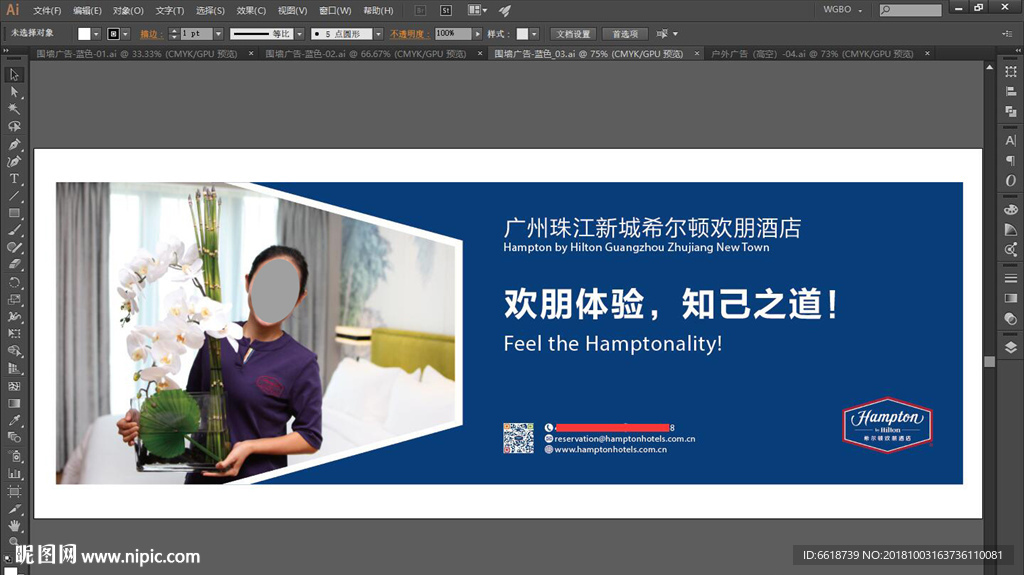The image size is (1024, 575).
Task: Select the Selection (black arrow) tool
Action: pos(14,74)
